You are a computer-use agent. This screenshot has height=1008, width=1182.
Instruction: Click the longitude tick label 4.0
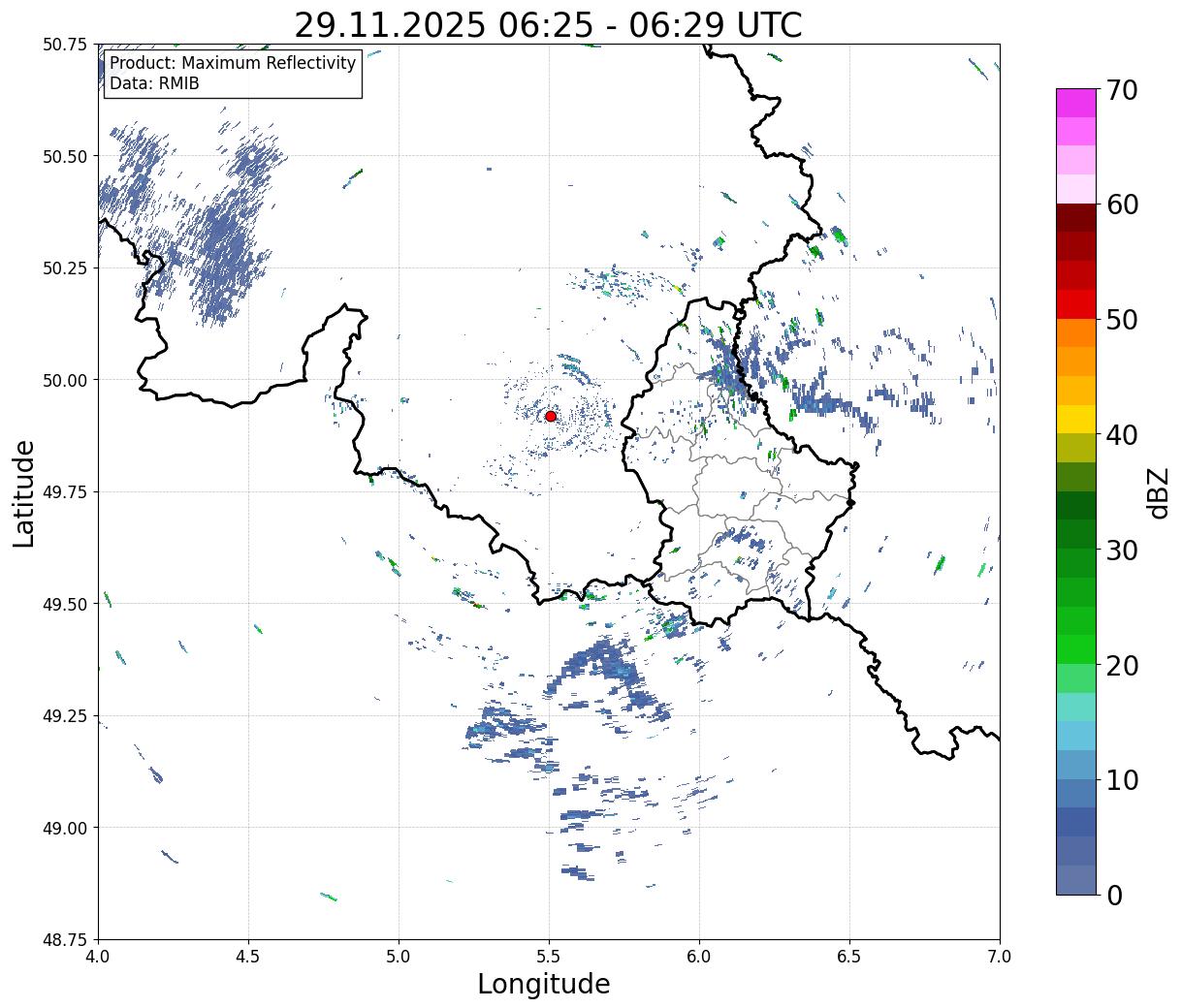tap(98, 957)
